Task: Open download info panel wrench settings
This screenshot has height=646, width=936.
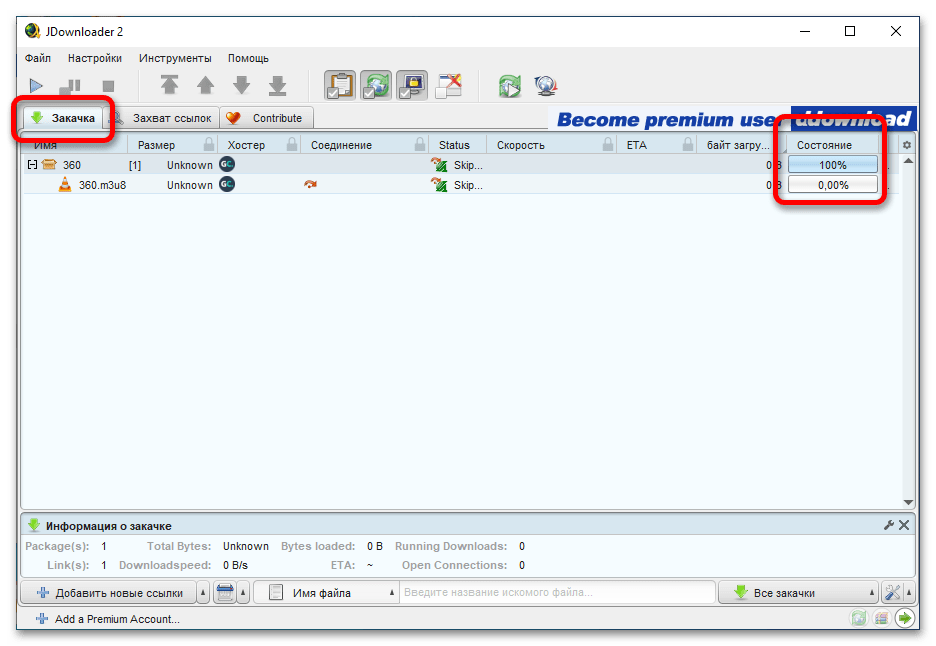Action: [889, 525]
